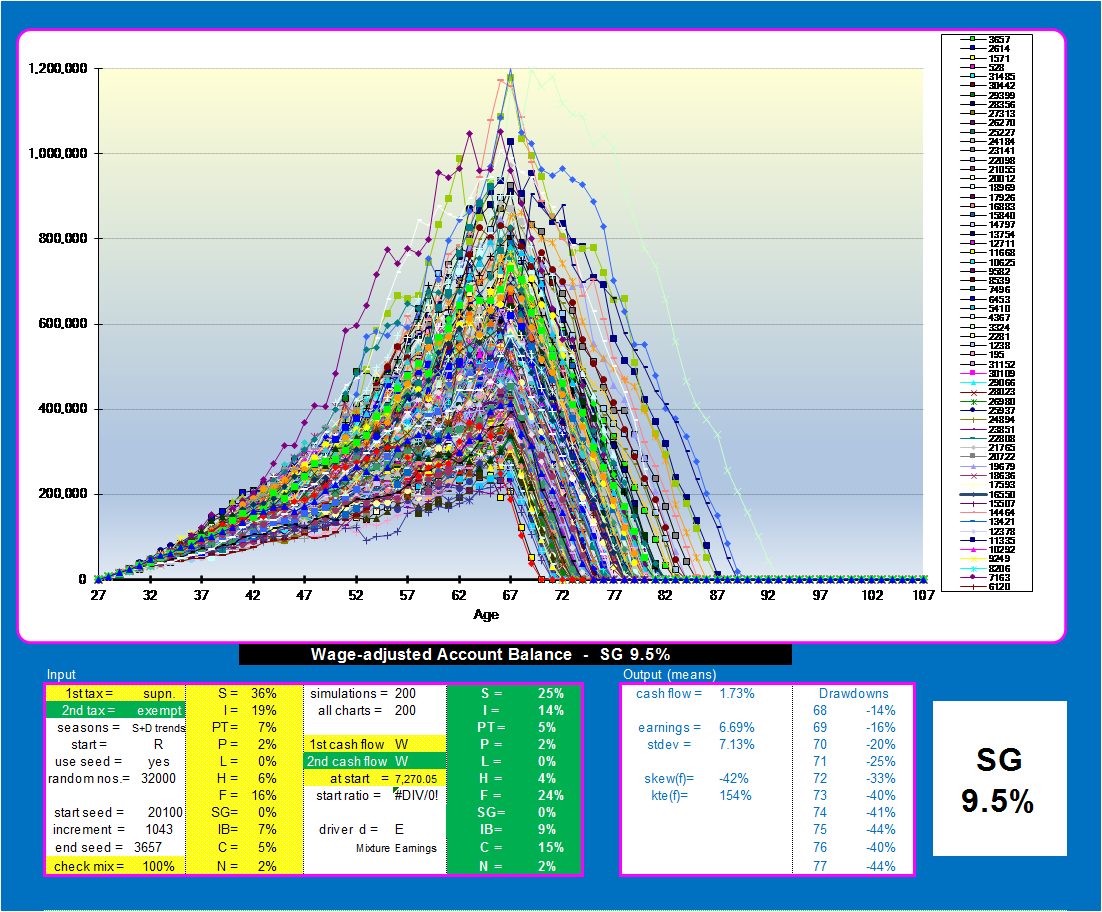
Task: Click the x-axis label 107
Action: [x=923, y=595]
